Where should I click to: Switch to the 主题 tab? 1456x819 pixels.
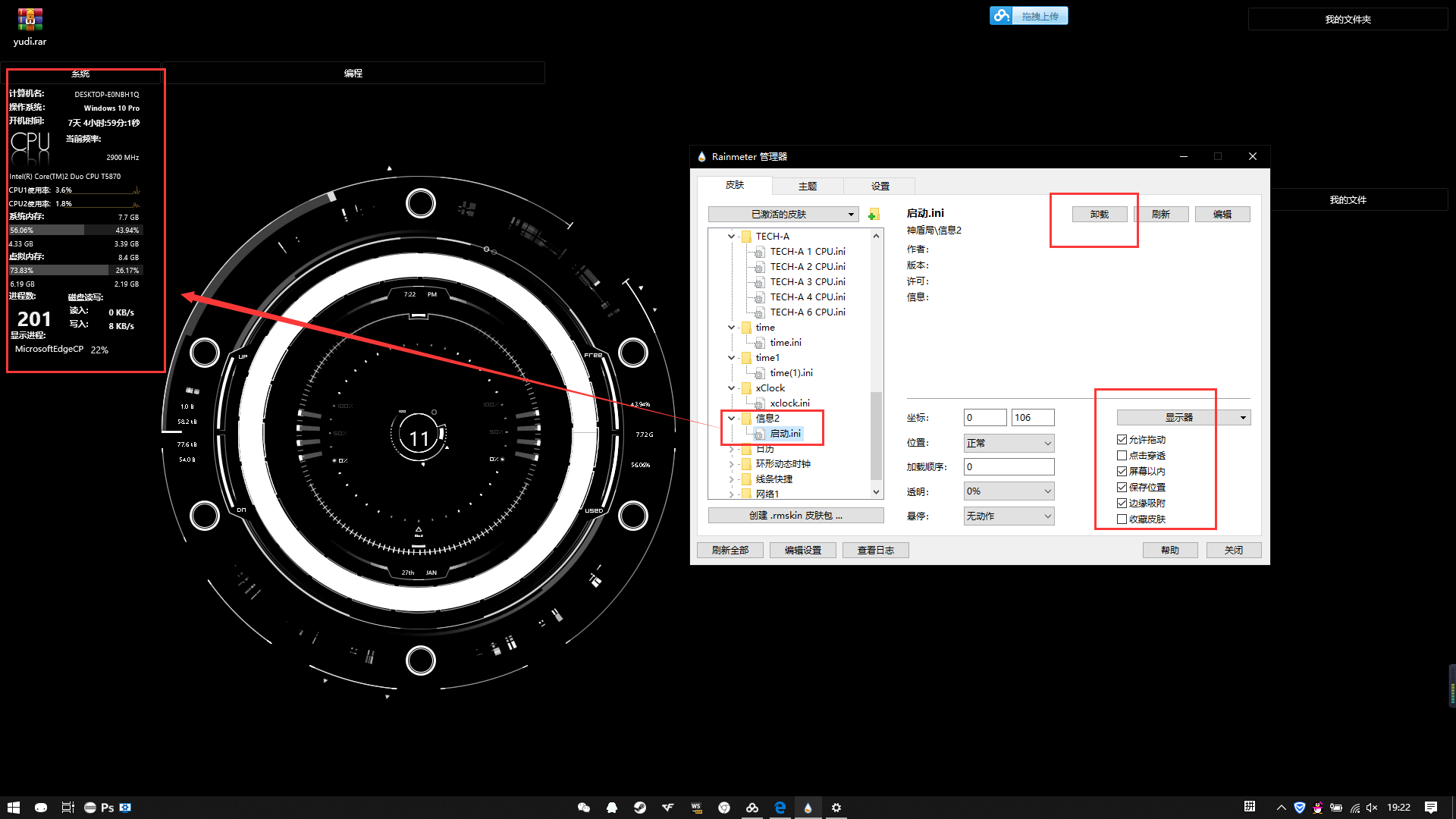click(x=807, y=186)
